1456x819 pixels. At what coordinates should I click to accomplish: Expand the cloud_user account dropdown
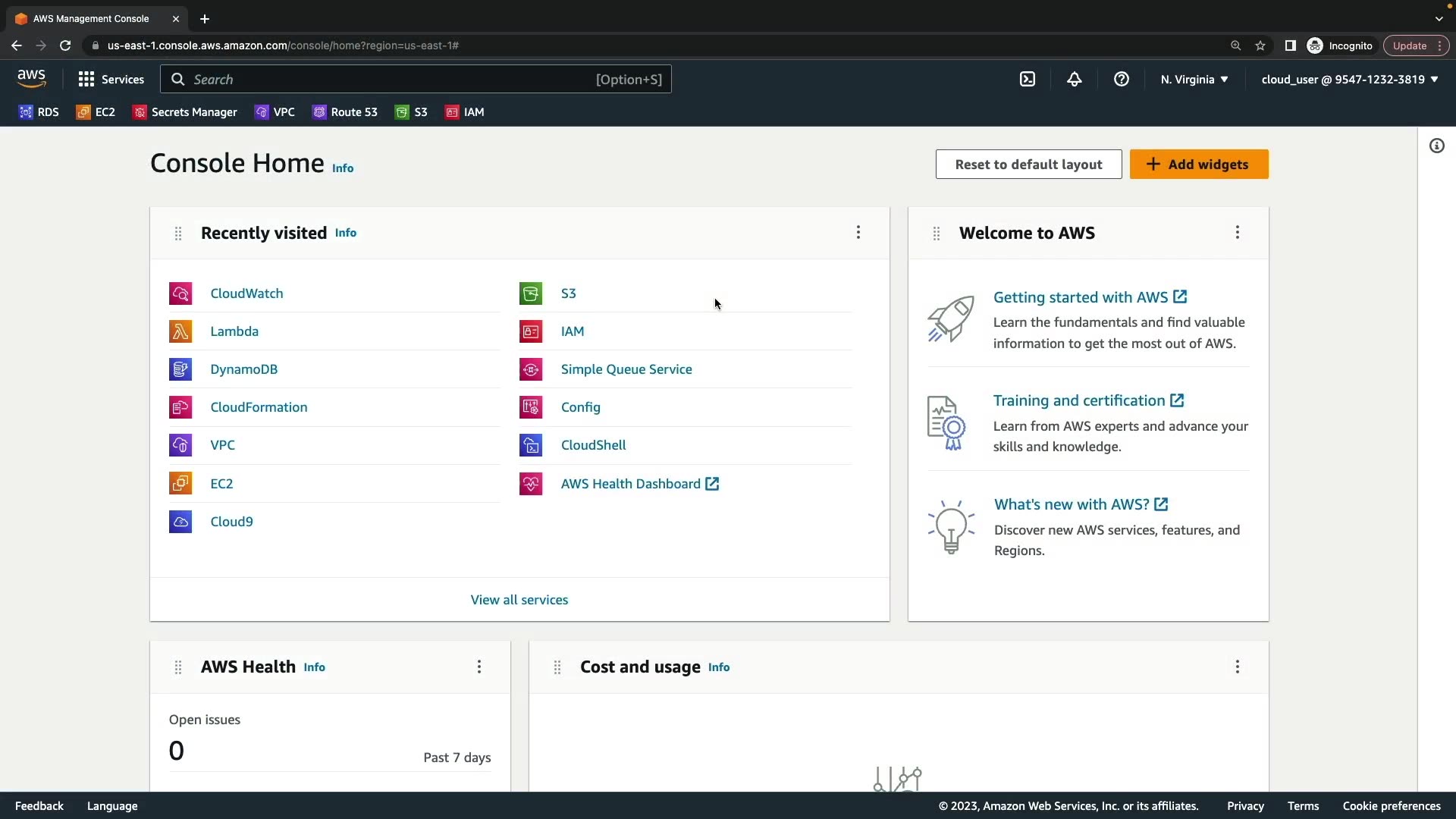tap(1350, 80)
